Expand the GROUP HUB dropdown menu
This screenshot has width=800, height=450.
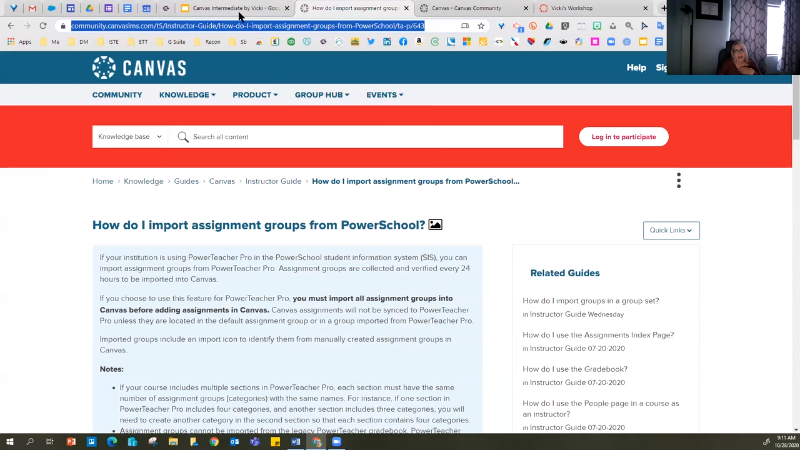click(322, 95)
